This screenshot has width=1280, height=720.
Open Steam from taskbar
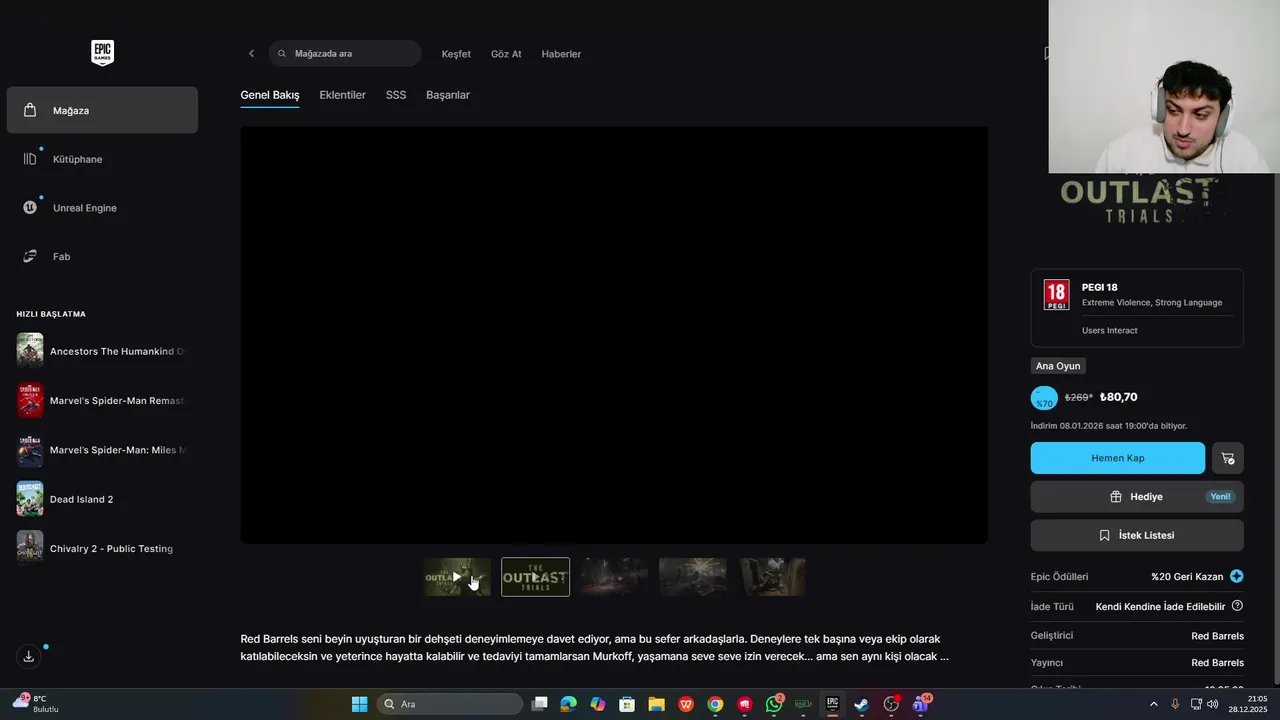(x=861, y=704)
